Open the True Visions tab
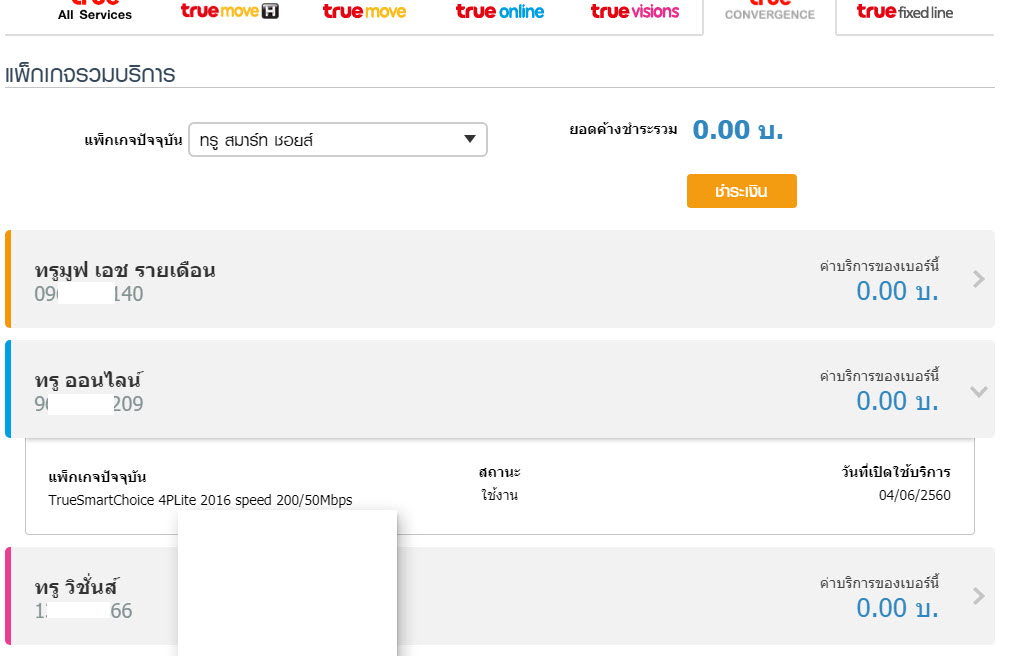Image resolution: width=1015 pixels, height=656 pixels. pyautogui.click(x=635, y=11)
